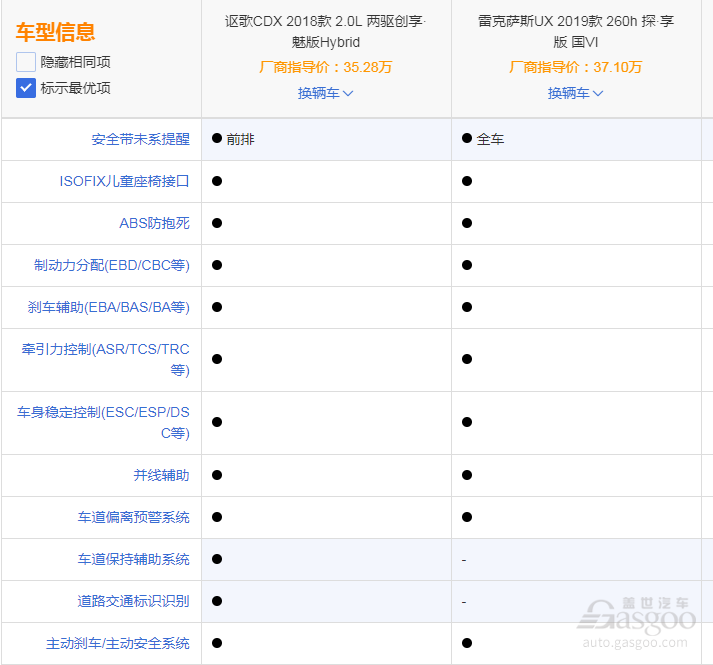713x665 pixels.
Task: Click the 前排 seatbelt reminder value
Action: 241,139
